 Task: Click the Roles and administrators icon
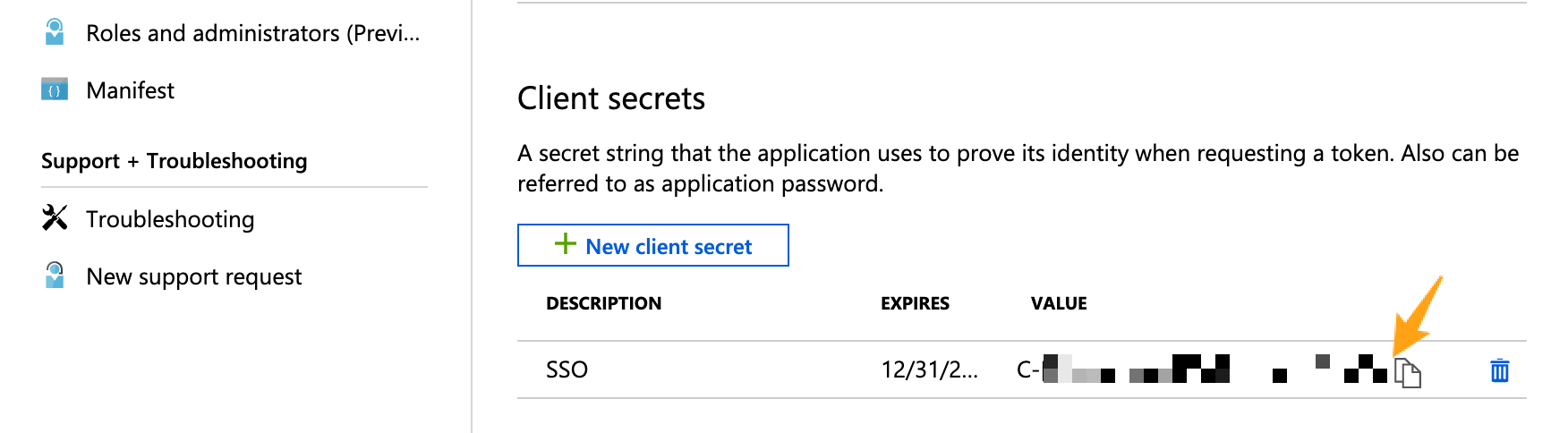point(55,32)
